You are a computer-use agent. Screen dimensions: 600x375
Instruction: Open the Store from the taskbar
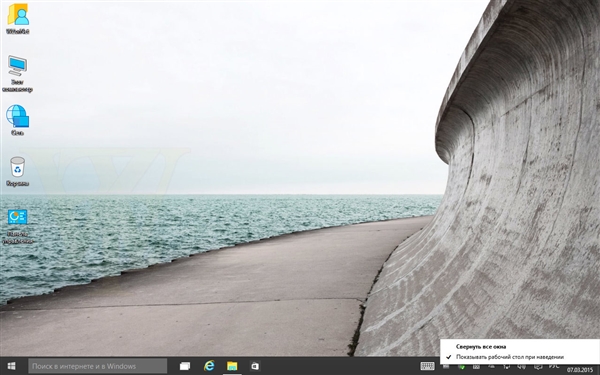pyautogui.click(x=255, y=366)
